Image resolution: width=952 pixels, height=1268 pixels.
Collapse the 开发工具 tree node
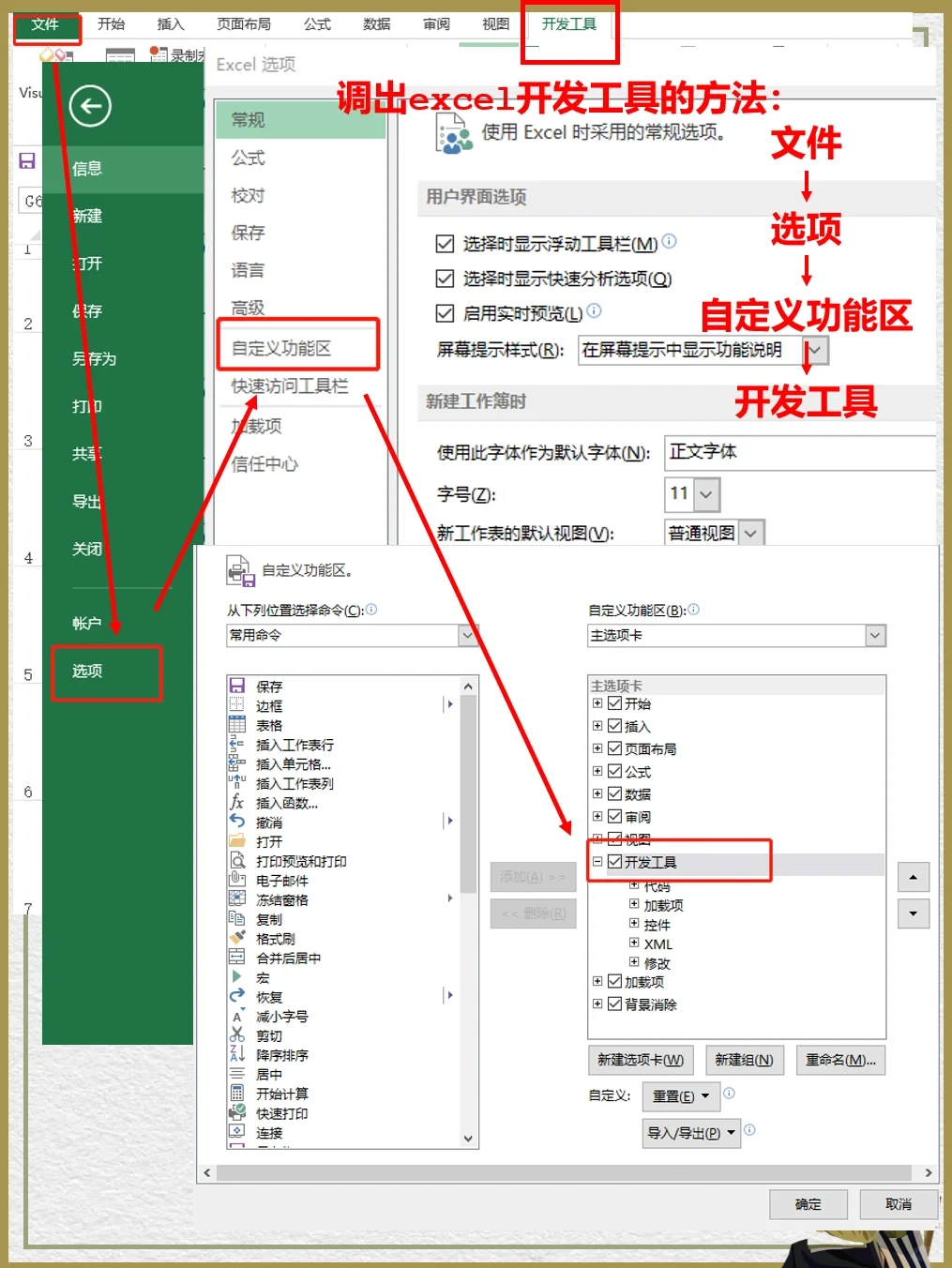pos(597,861)
